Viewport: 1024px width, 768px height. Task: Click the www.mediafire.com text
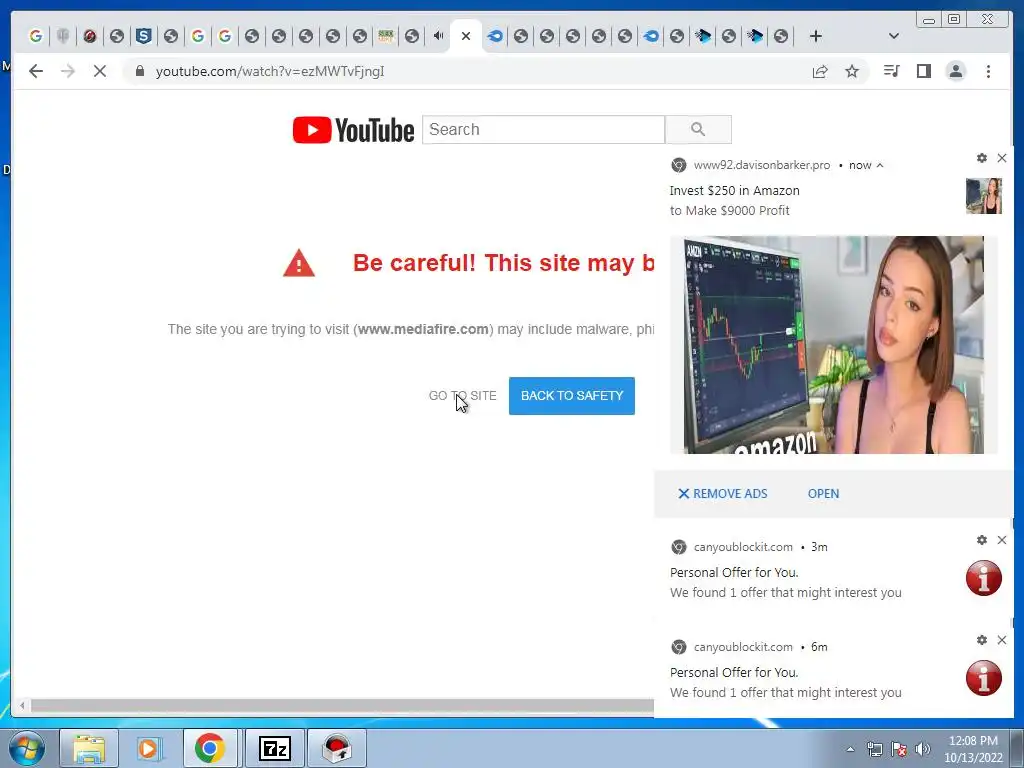[x=423, y=329]
